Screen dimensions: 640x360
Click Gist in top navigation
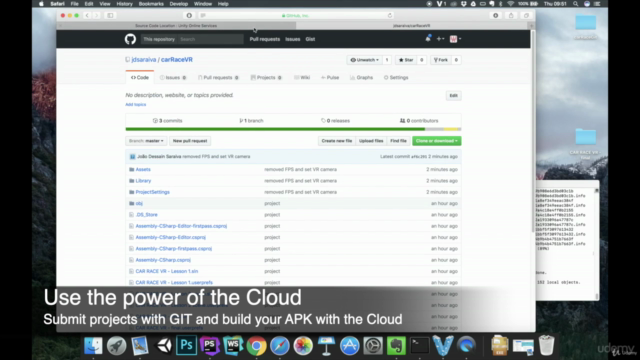[x=310, y=39]
